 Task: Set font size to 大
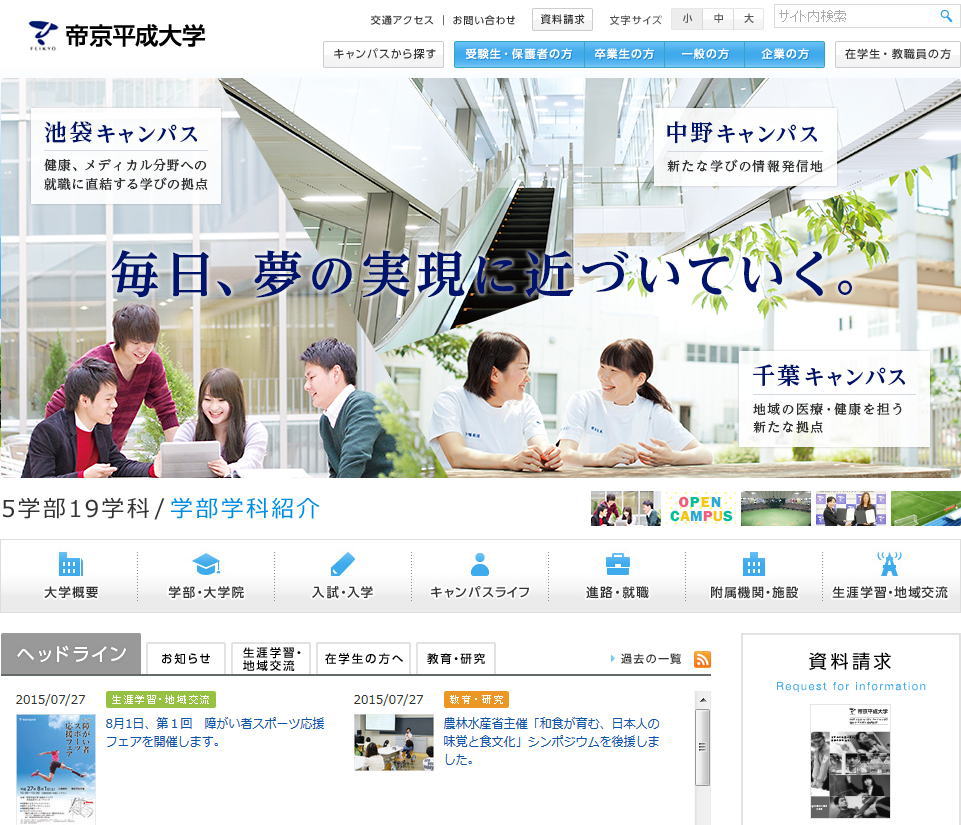pyautogui.click(x=748, y=19)
